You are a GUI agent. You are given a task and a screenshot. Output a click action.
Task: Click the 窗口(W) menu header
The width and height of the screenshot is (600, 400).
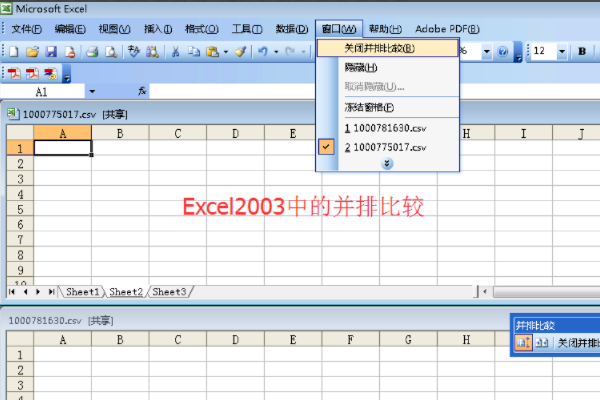pyautogui.click(x=339, y=29)
